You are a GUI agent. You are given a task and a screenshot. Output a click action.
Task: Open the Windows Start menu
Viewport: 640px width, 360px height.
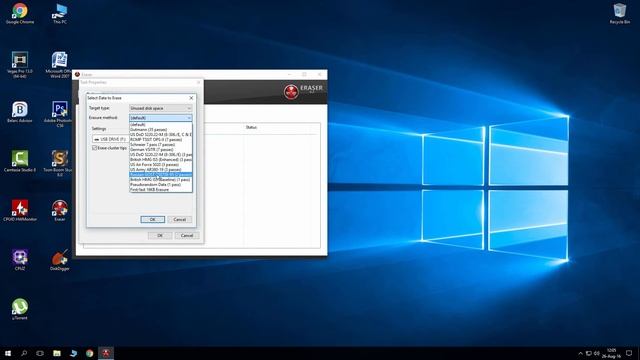[8, 353]
